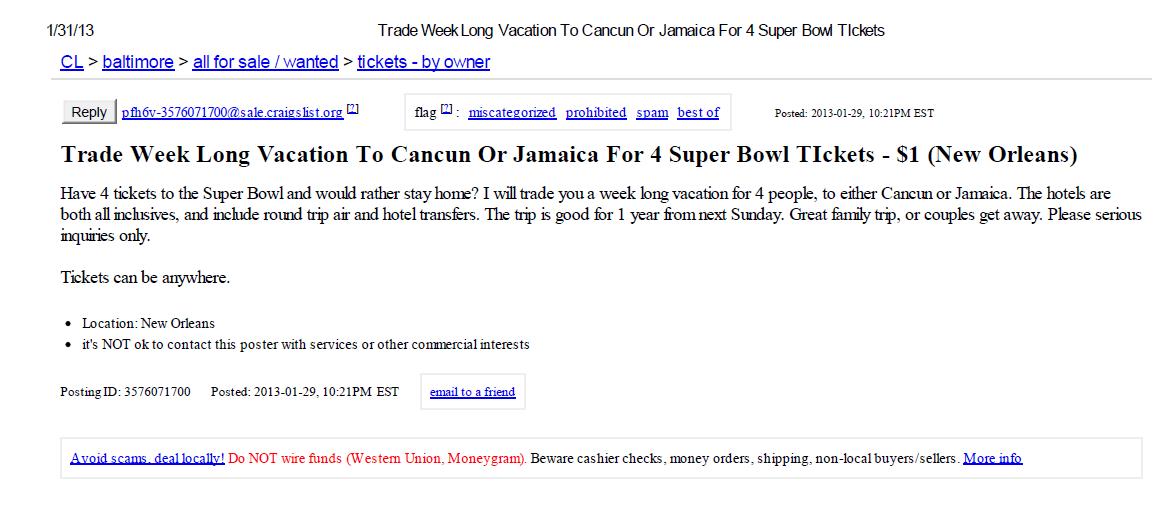Open the help [?] superscript beside email address
The width and height of the screenshot is (1159, 509).
pos(353,109)
